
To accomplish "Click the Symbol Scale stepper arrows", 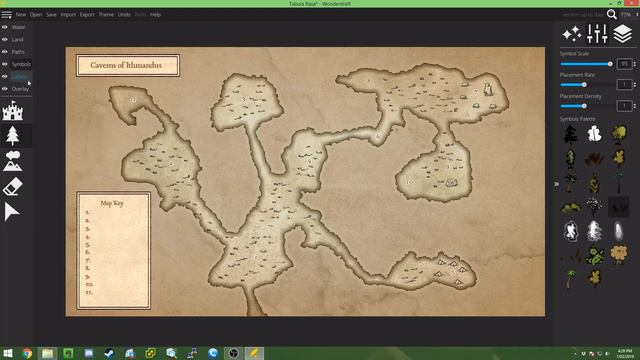I will 635,64.
